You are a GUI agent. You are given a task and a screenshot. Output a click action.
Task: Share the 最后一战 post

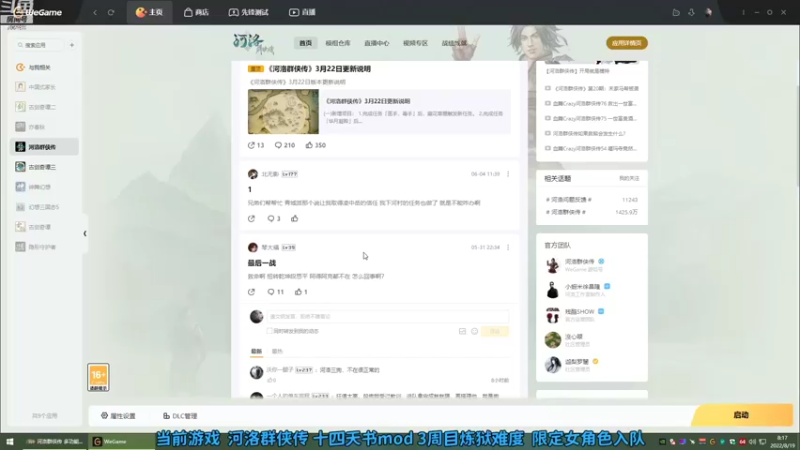pos(252,292)
